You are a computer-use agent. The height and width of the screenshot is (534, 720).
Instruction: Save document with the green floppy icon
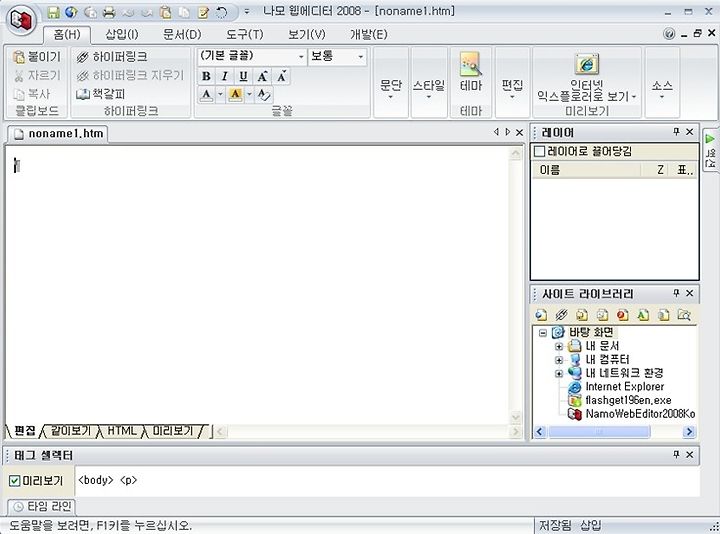click(x=54, y=12)
